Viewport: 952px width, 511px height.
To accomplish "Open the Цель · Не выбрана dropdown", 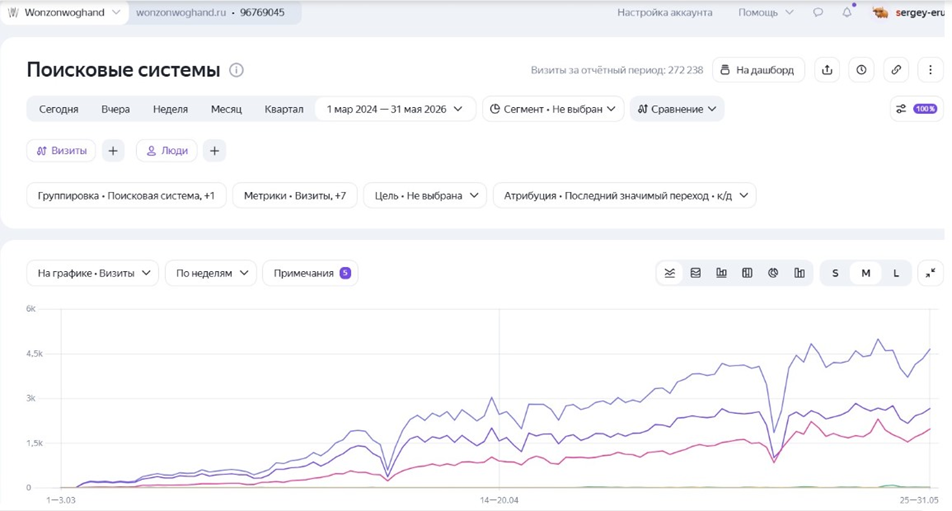I will point(425,195).
